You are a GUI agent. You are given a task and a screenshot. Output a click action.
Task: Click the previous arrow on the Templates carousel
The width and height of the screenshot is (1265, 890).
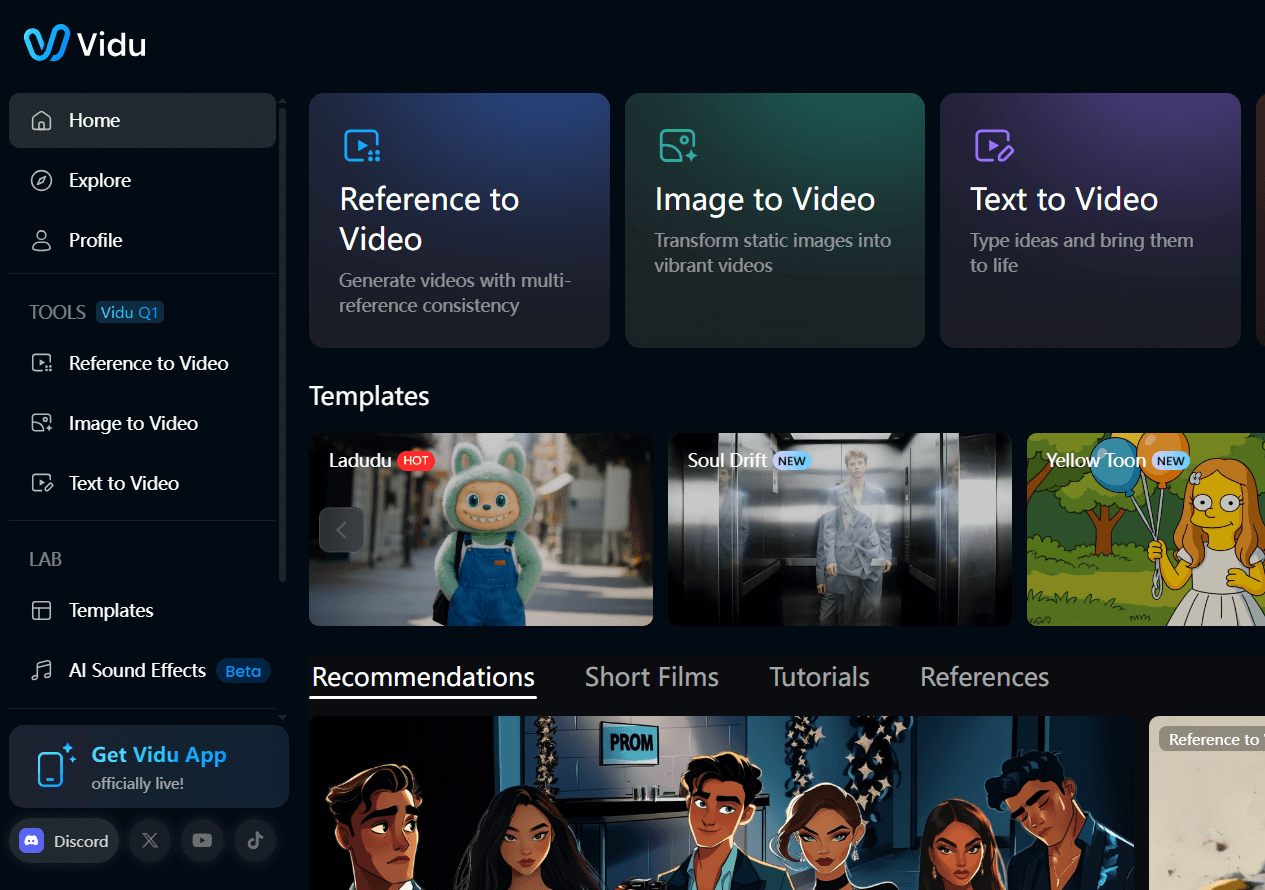[x=341, y=529]
